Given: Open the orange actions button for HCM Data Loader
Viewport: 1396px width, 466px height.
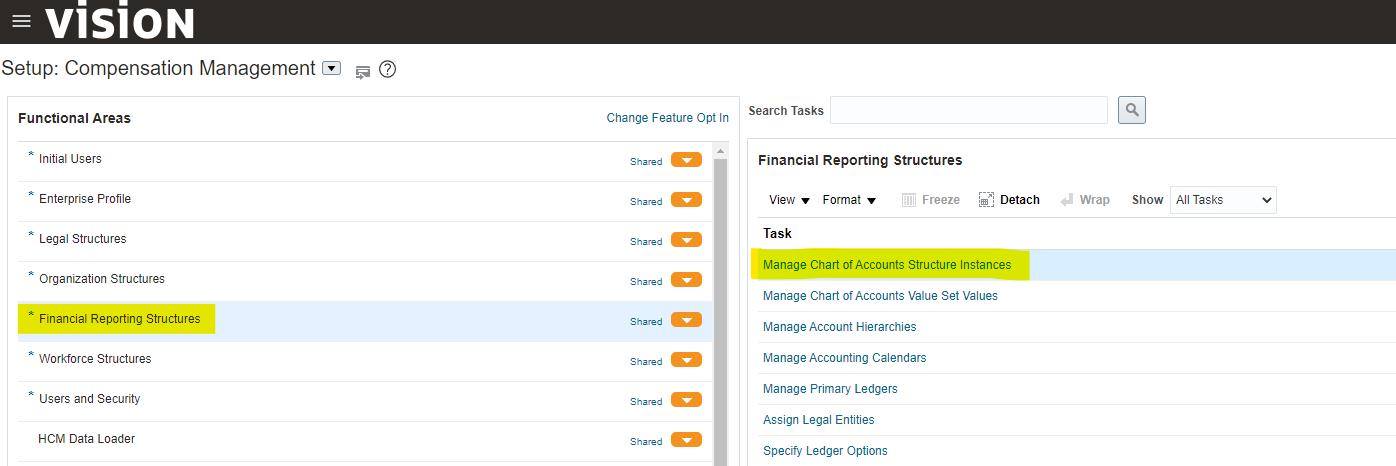Looking at the screenshot, I should click(x=686, y=440).
